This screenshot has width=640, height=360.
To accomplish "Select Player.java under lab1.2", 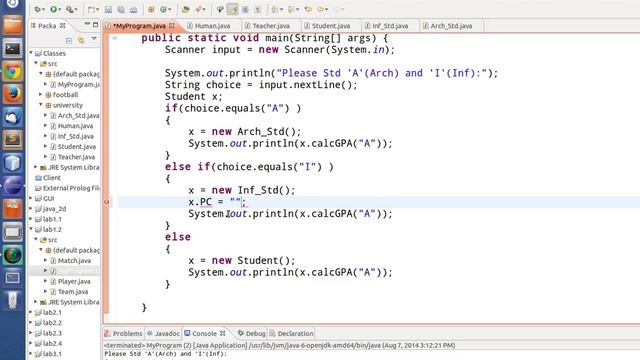I will click(x=74, y=281).
